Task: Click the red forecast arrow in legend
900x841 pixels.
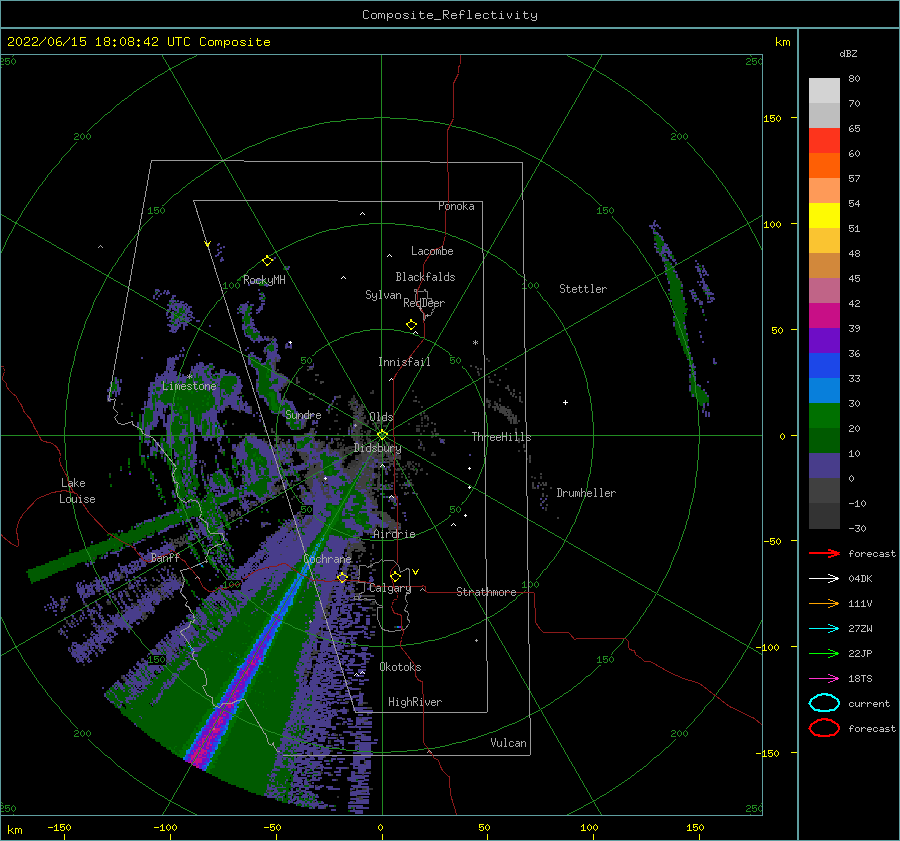Action: pos(824,553)
